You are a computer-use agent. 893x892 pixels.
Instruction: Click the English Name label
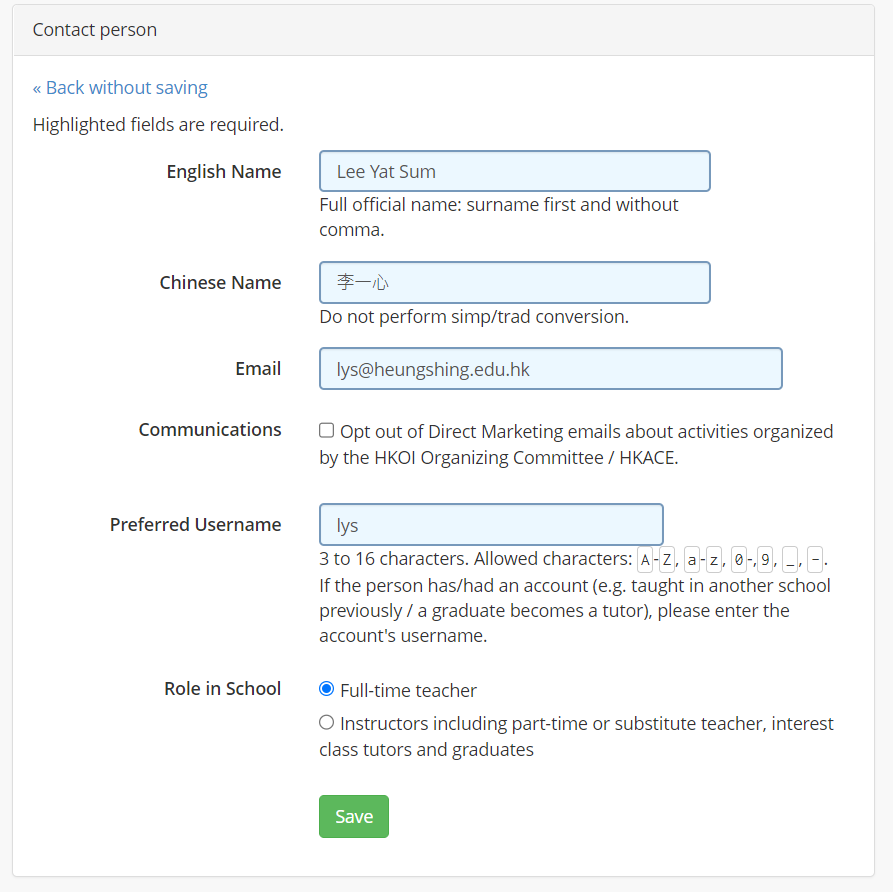(224, 171)
